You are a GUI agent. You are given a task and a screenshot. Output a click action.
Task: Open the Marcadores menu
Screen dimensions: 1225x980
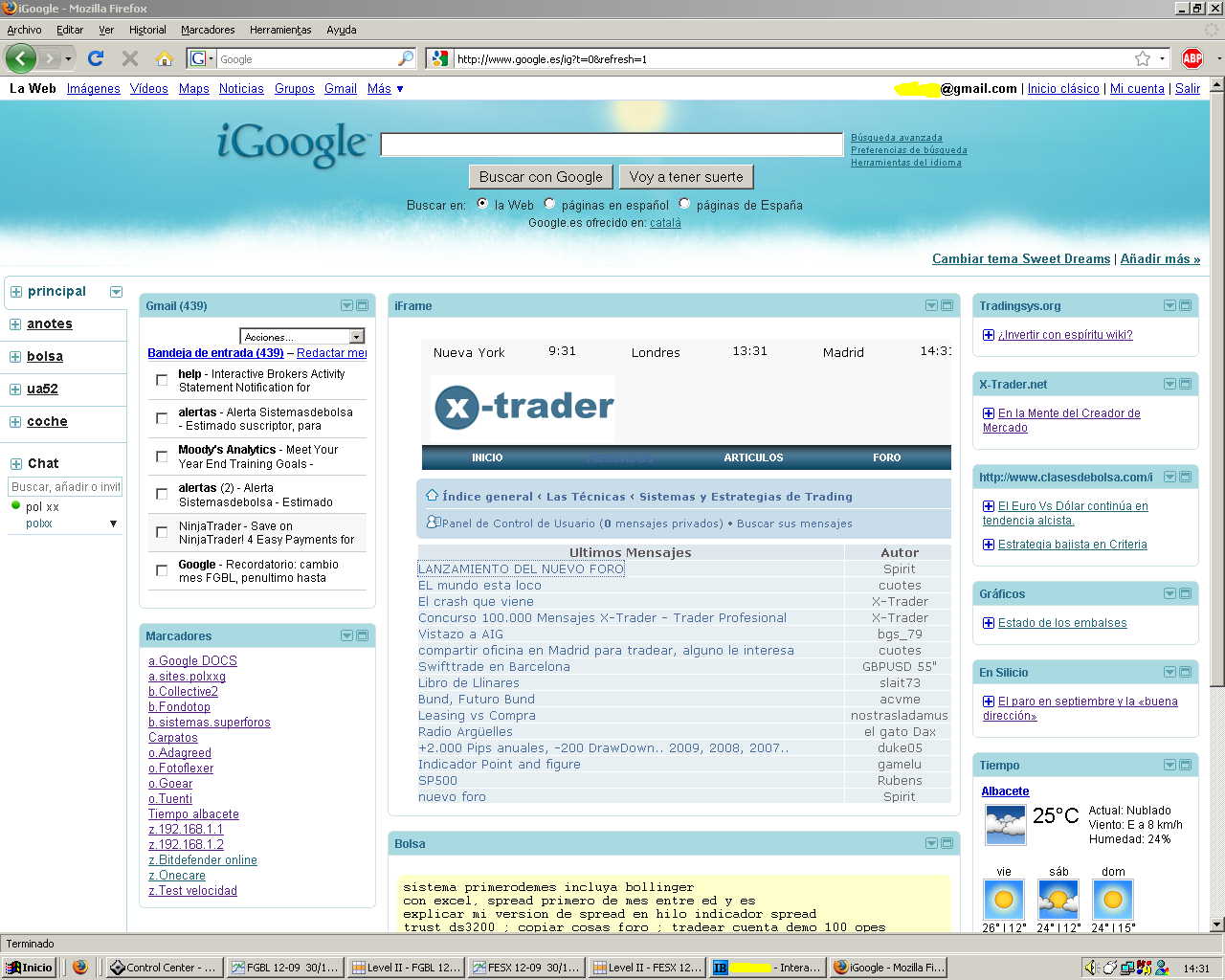[208, 30]
